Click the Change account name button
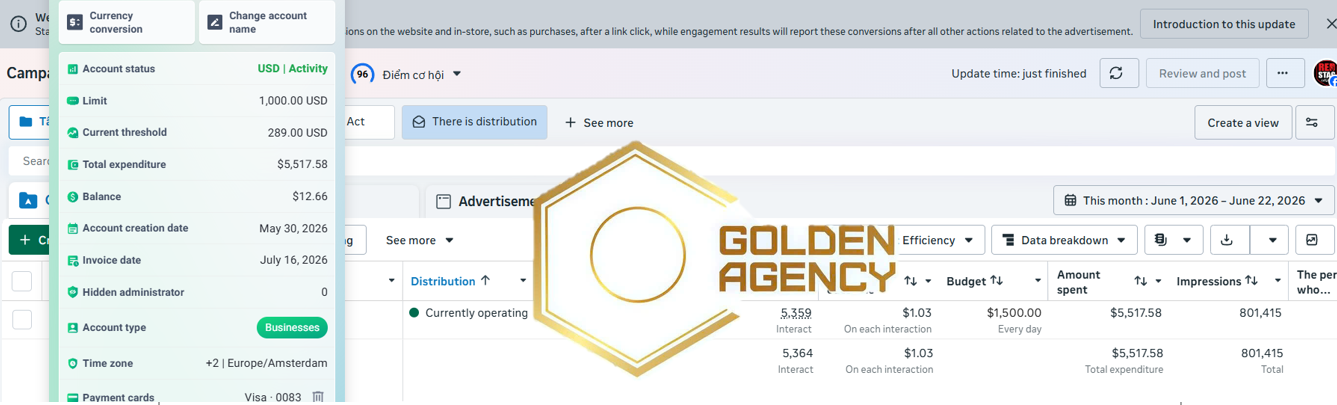Viewport: 1337px width, 405px height. pyautogui.click(x=267, y=22)
